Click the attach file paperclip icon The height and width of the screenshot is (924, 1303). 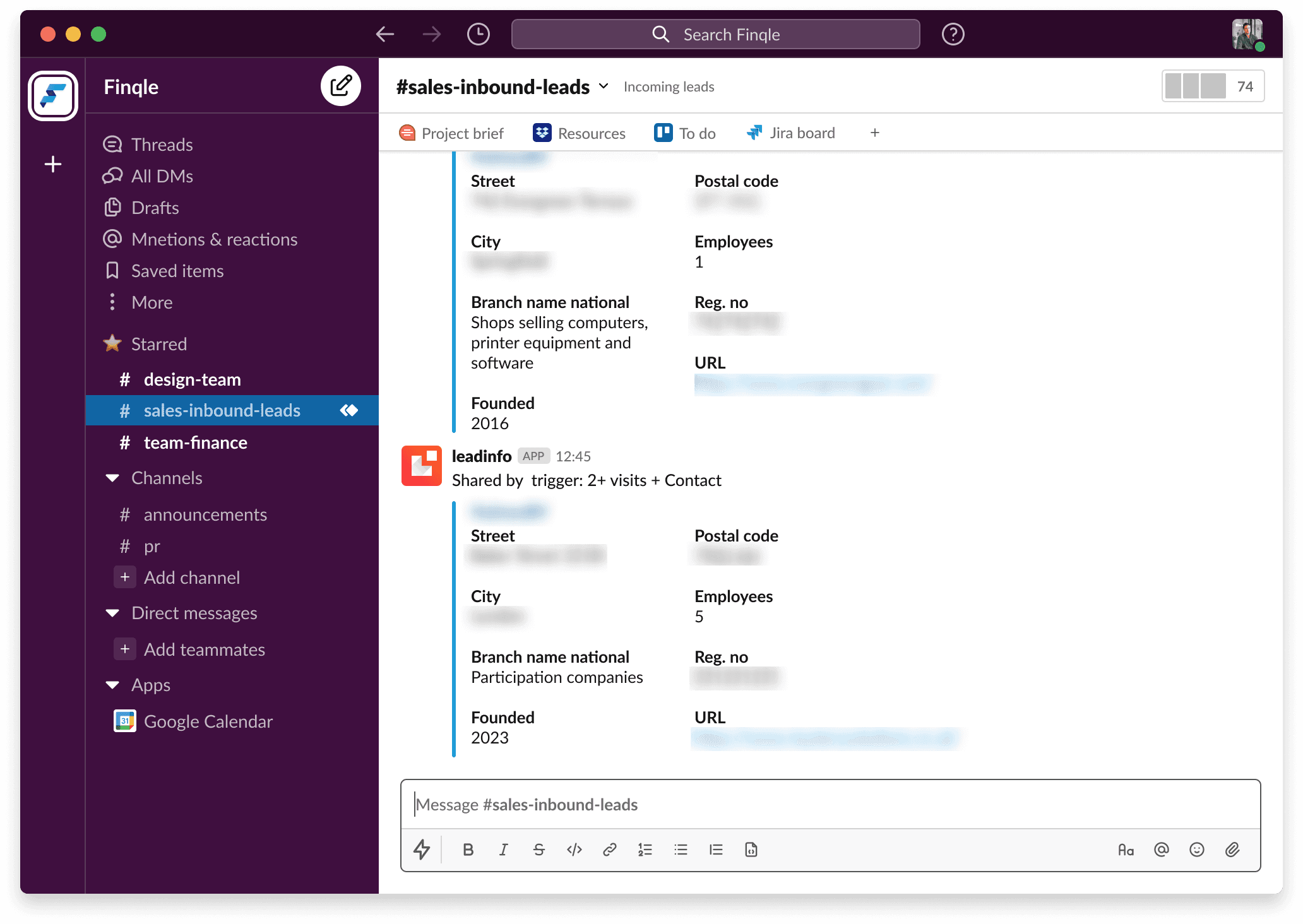tap(1232, 850)
